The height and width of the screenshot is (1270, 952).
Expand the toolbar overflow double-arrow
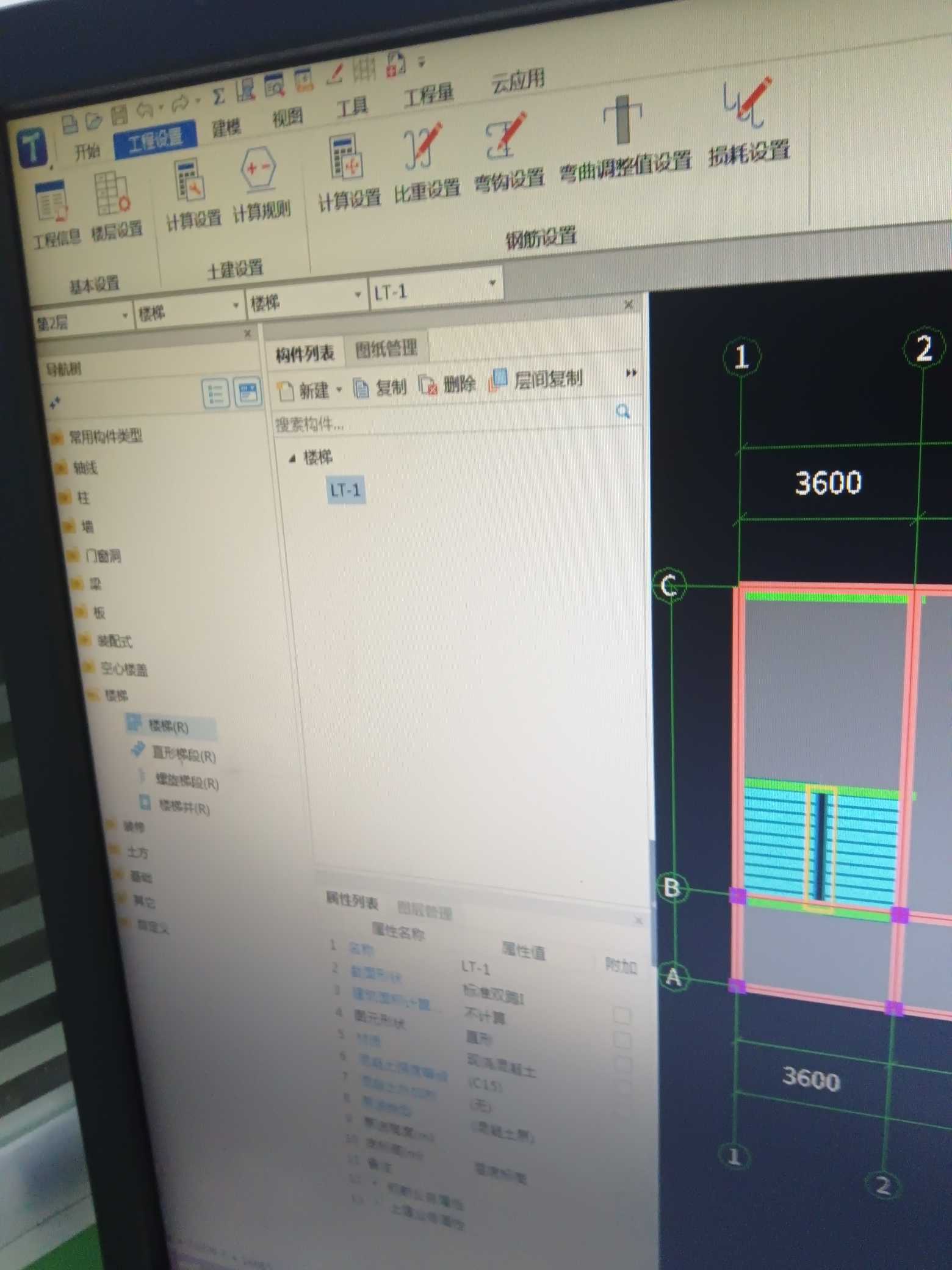point(632,372)
